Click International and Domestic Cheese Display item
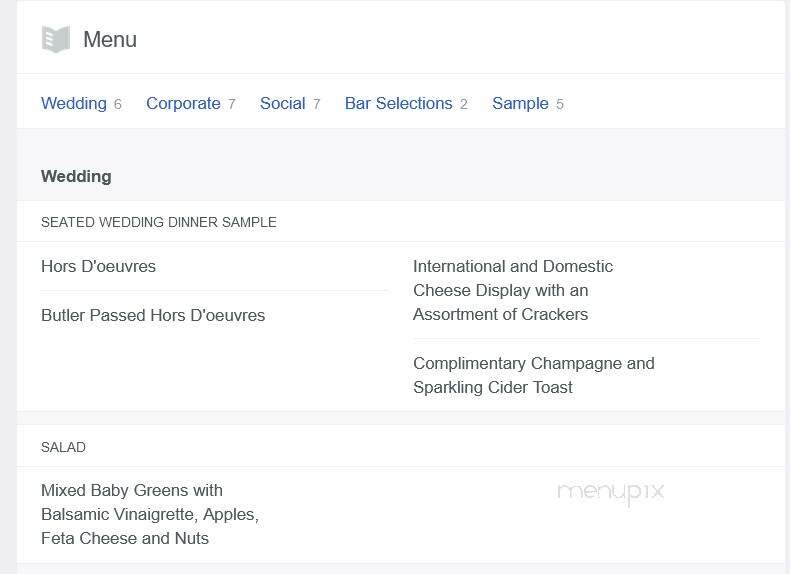Image resolution: width=790 pixels, height=574 pixels. point(513,290)
